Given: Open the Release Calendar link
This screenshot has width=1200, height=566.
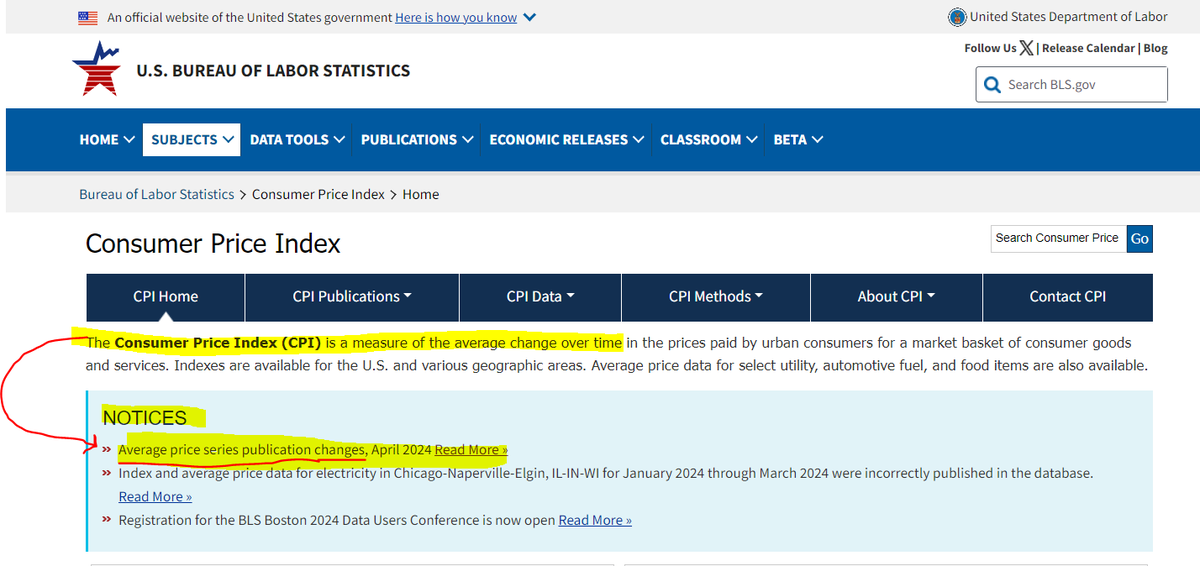Looking at the screenshot, I should (1088, 48).
